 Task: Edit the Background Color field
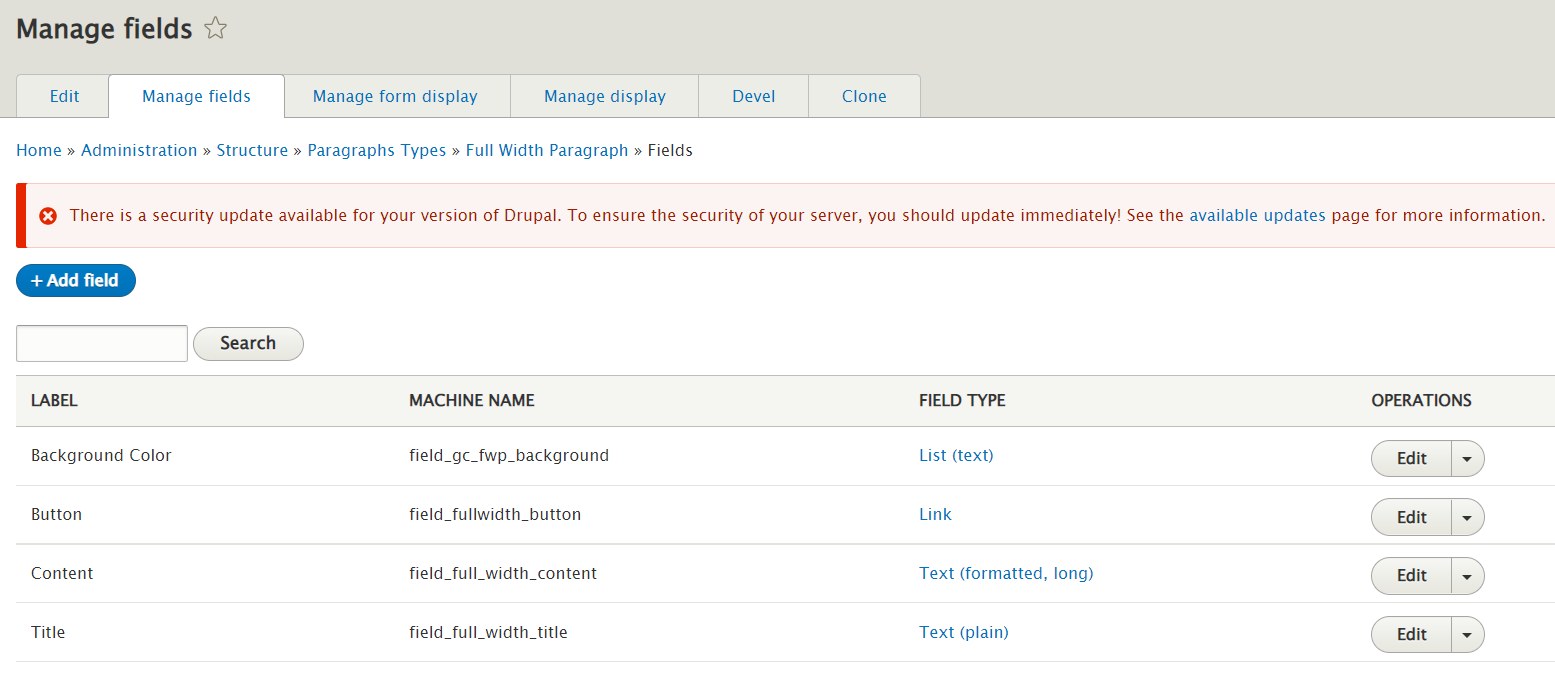1411,459
